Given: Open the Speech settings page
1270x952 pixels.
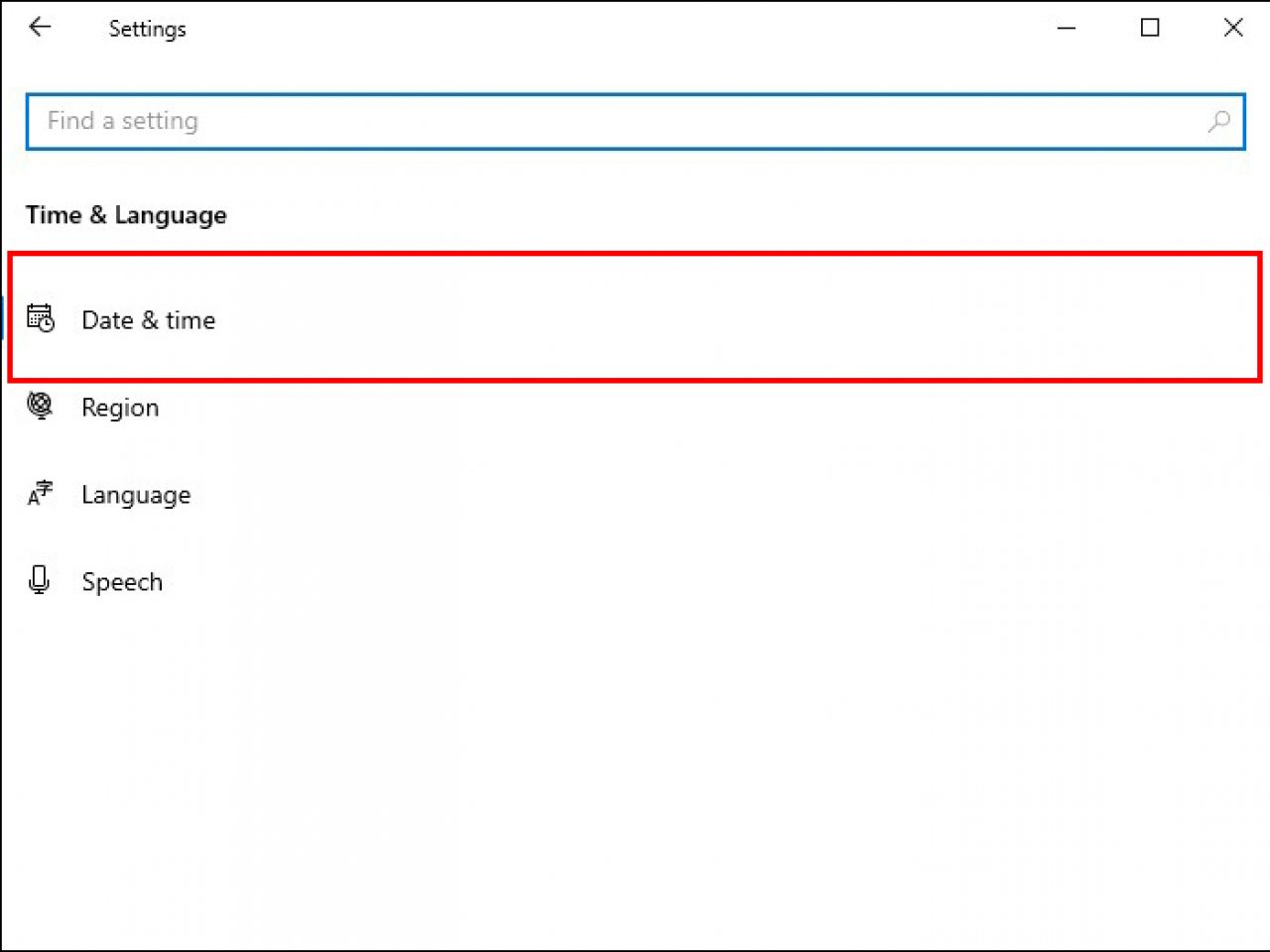Looking at the screenshot, I should (122, 581).
